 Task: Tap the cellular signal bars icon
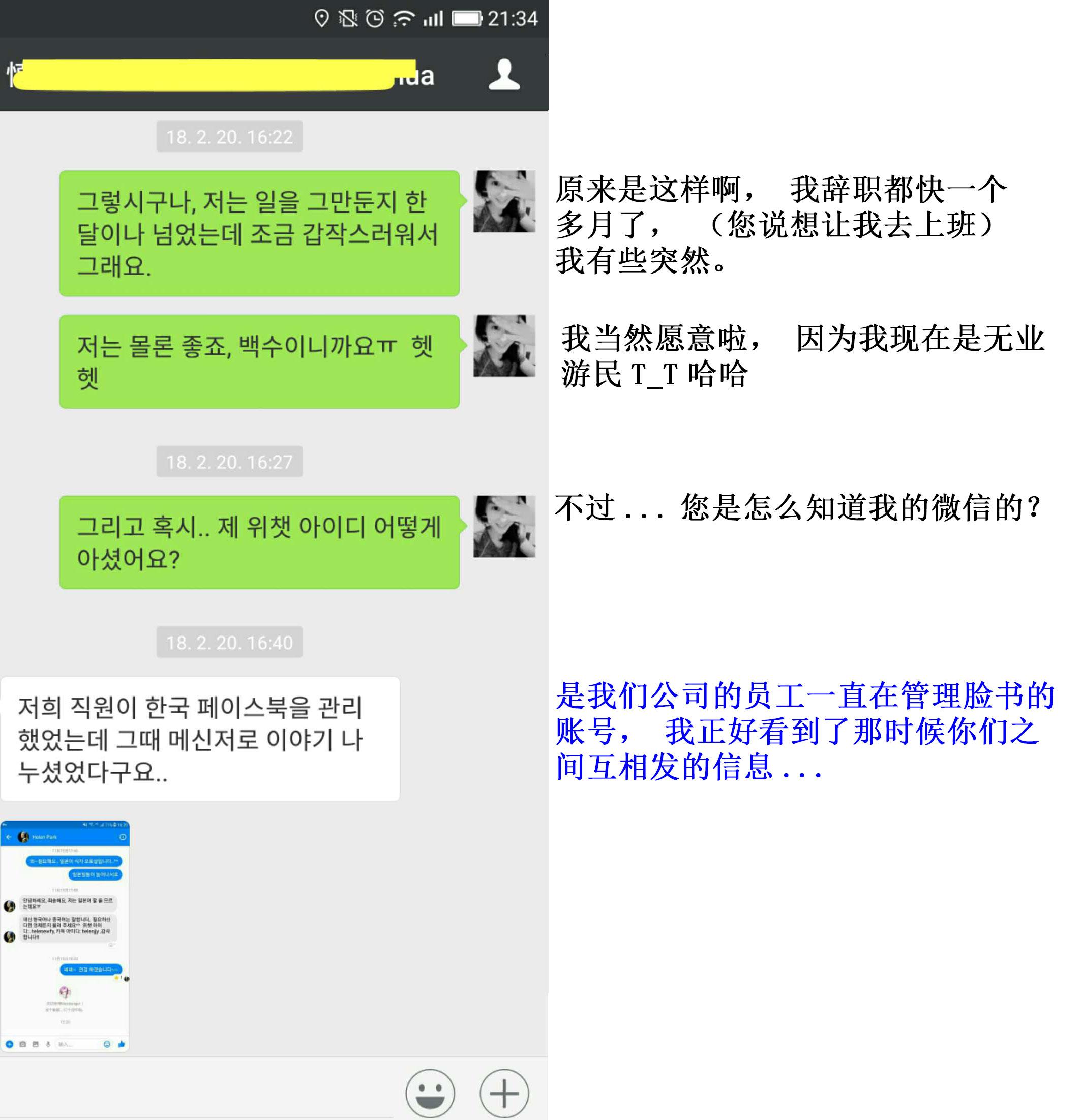tap(433, 19)
